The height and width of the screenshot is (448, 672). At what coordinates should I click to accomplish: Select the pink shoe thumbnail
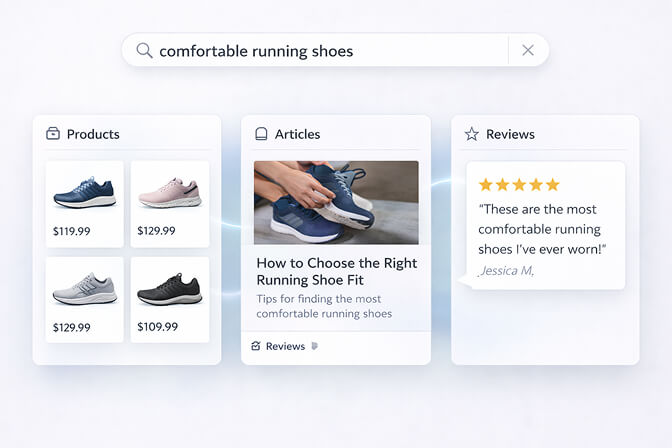click(170, 192)
